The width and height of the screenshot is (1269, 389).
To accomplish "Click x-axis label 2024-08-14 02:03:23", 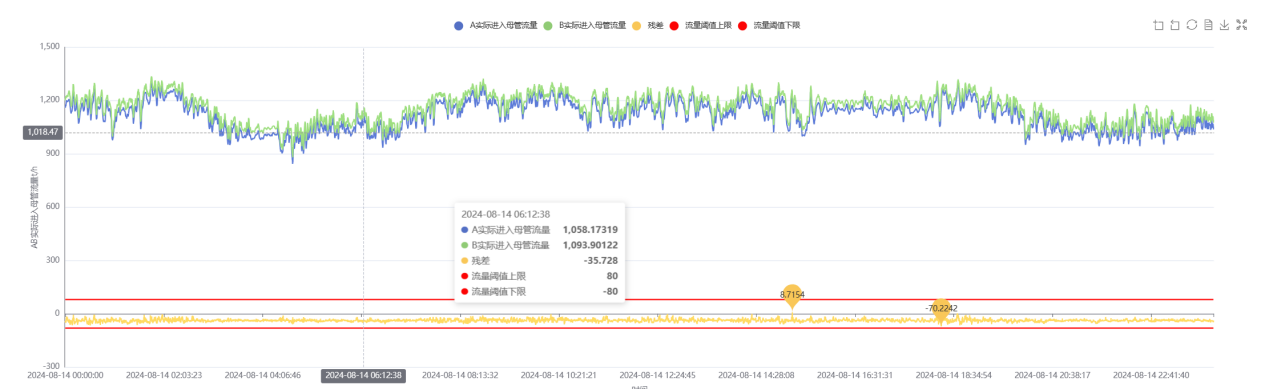I will 164,375.
